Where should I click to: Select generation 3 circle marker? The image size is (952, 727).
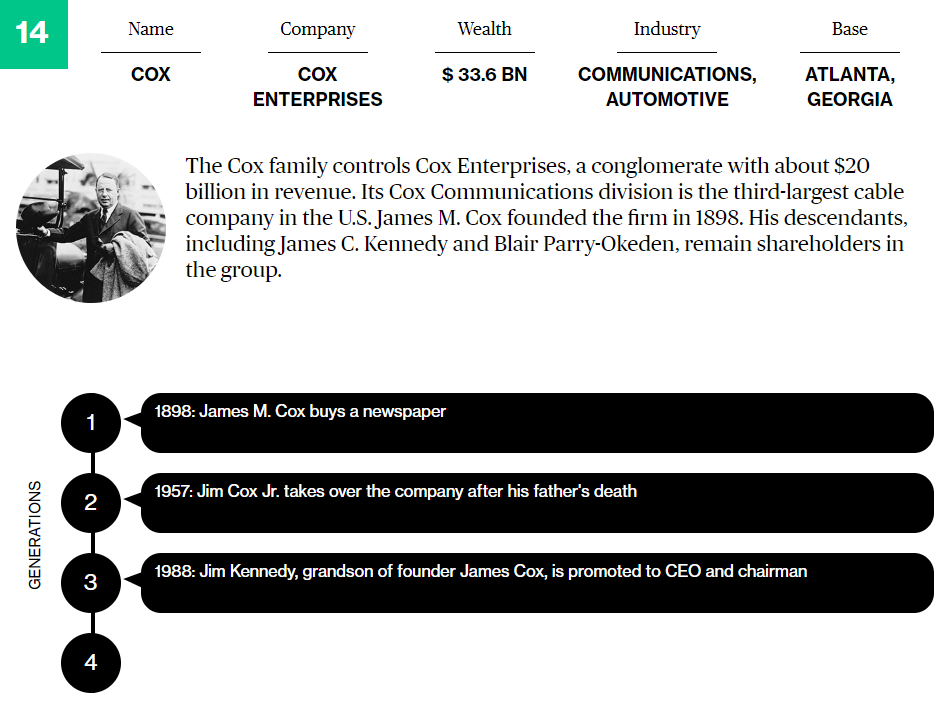[91, 582]
